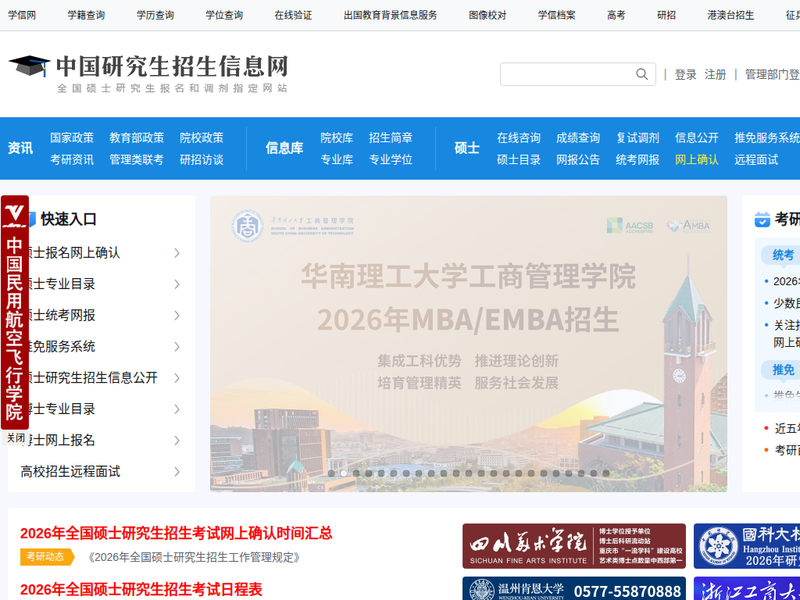Click the 快速入口 bookmark icon
This screenshot has height=600, width=800.
(31, 219)
